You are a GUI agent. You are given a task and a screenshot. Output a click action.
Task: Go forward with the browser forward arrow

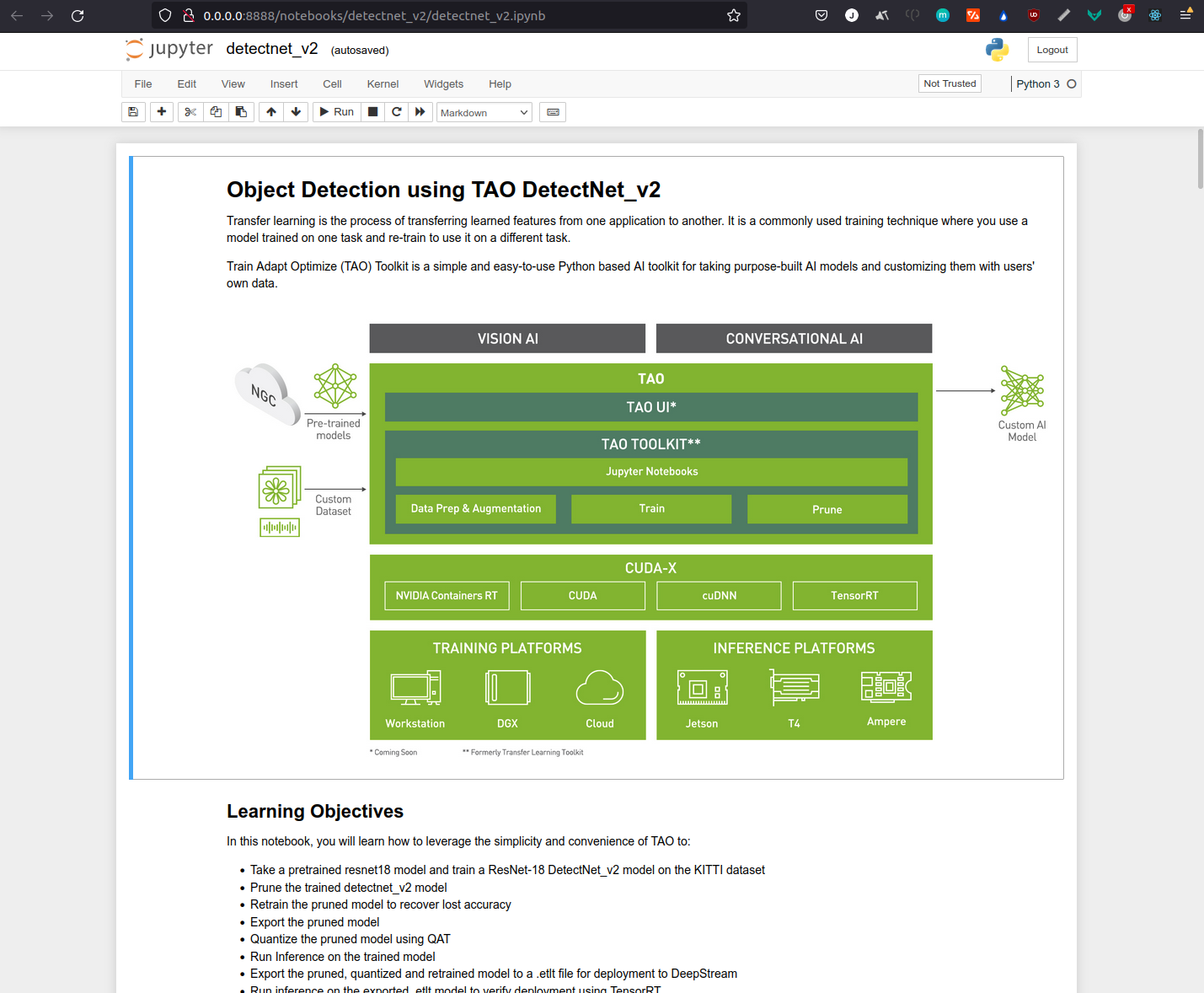(47, 15)
